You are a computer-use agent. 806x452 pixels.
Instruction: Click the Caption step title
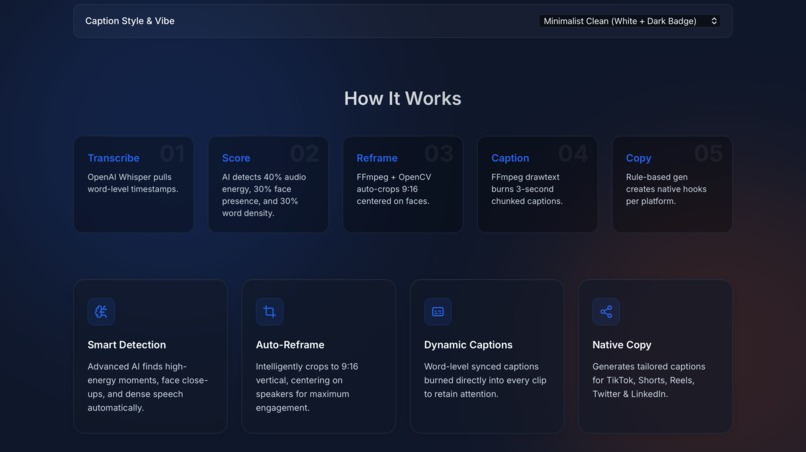[x=510, y=158]
